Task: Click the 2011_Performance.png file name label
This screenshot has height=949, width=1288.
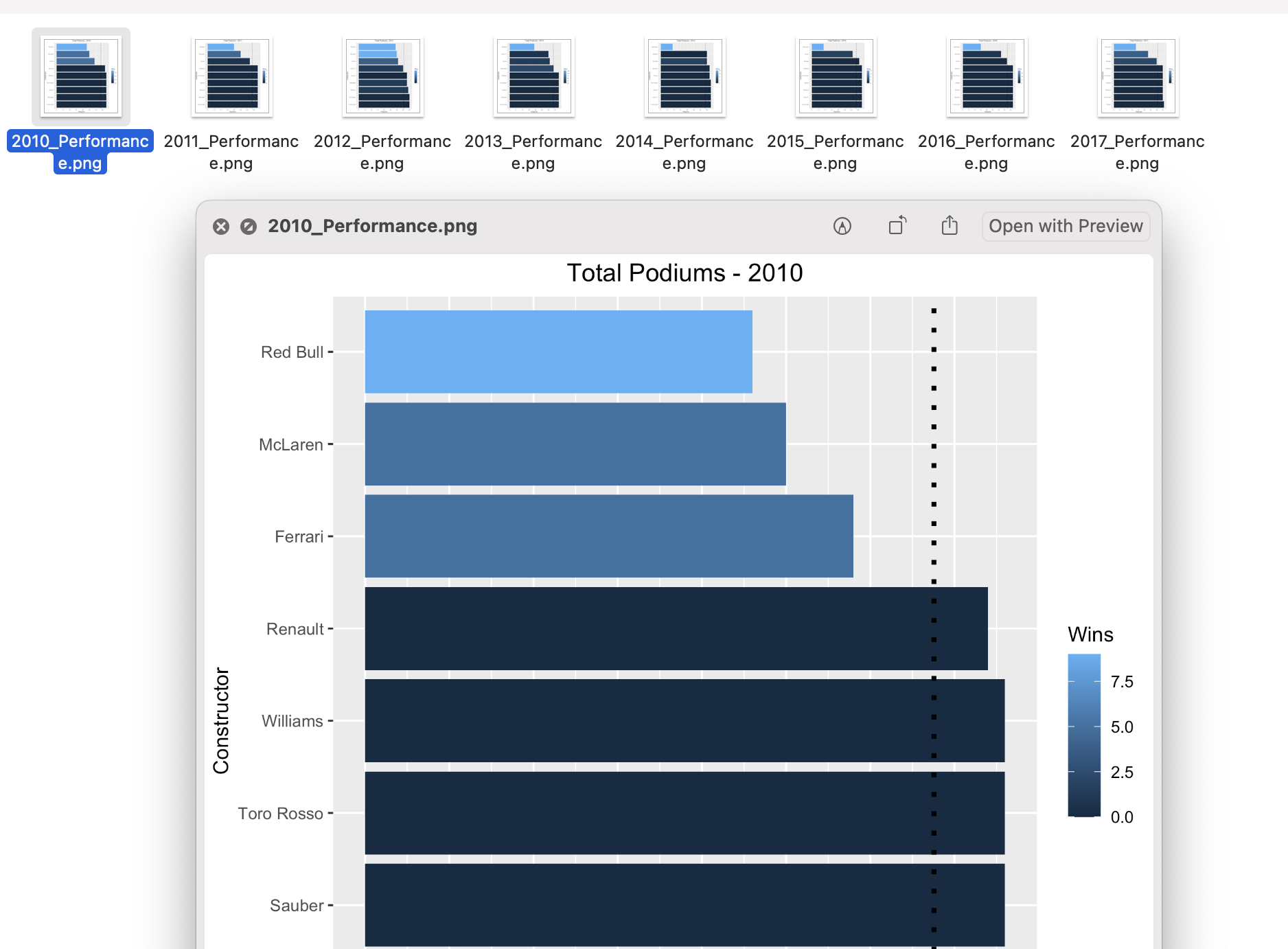Action: point(231,152)
